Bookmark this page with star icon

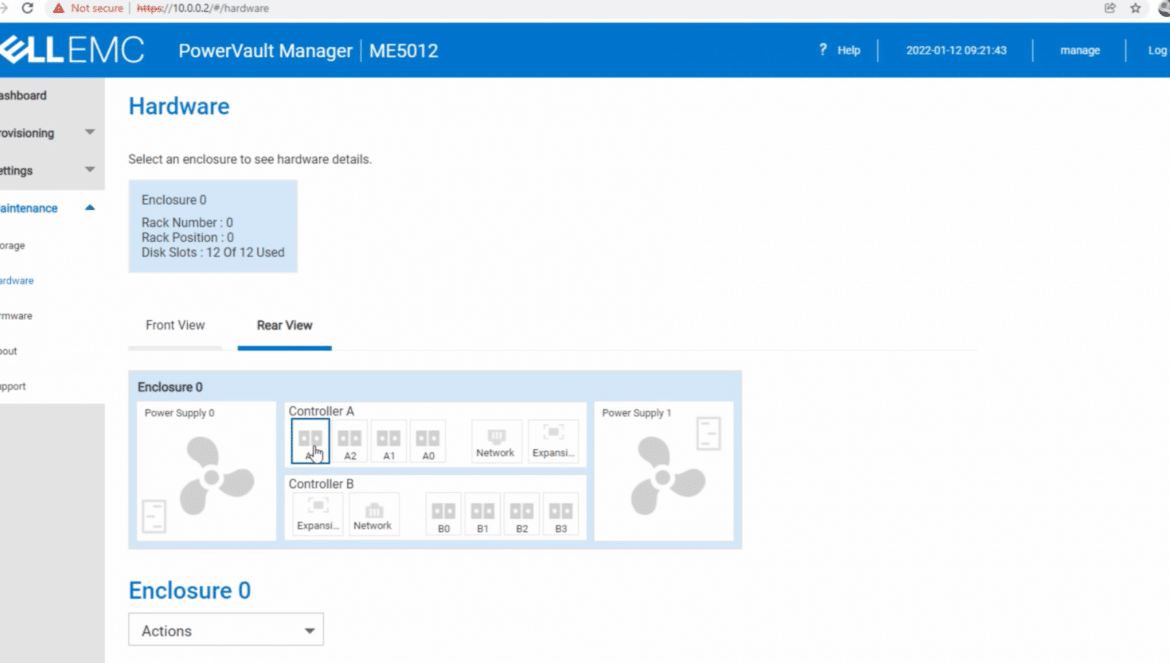1136,8
